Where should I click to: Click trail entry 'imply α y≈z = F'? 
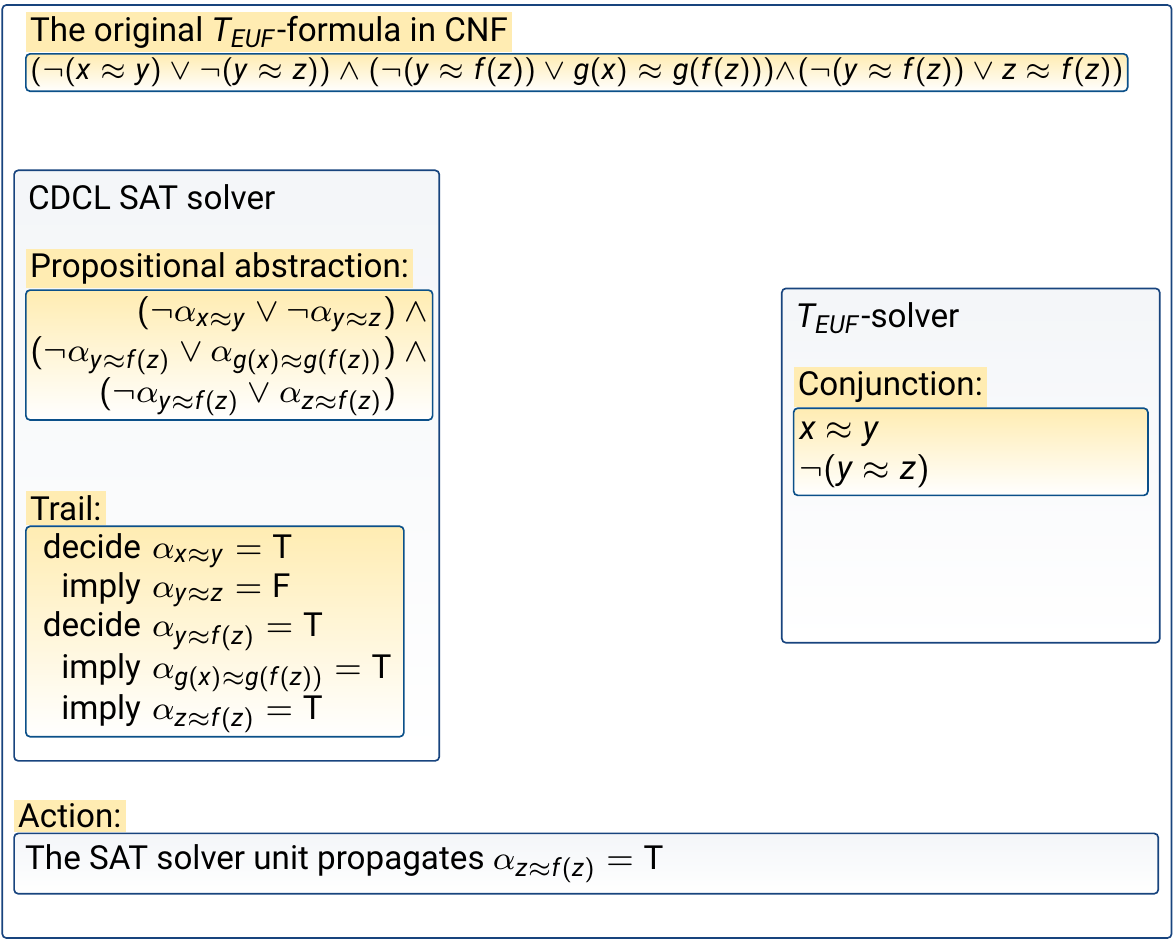coord(175,588)
